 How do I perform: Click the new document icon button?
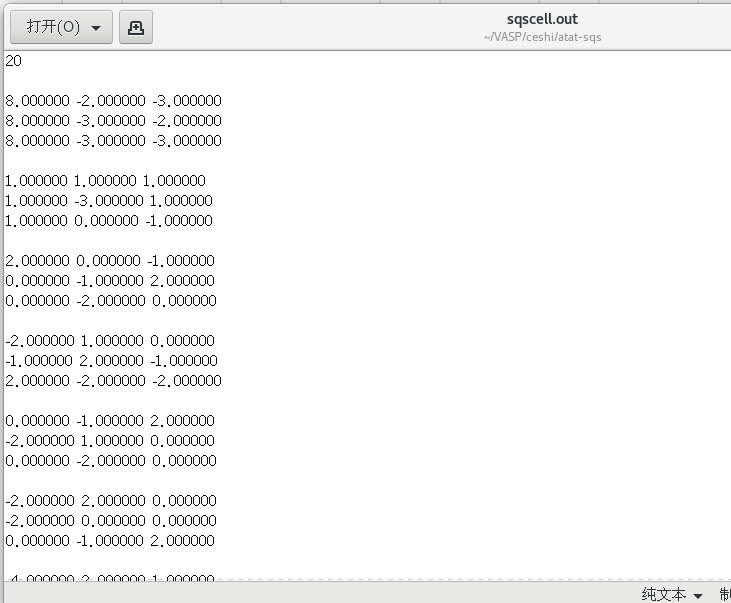(136, 27)
